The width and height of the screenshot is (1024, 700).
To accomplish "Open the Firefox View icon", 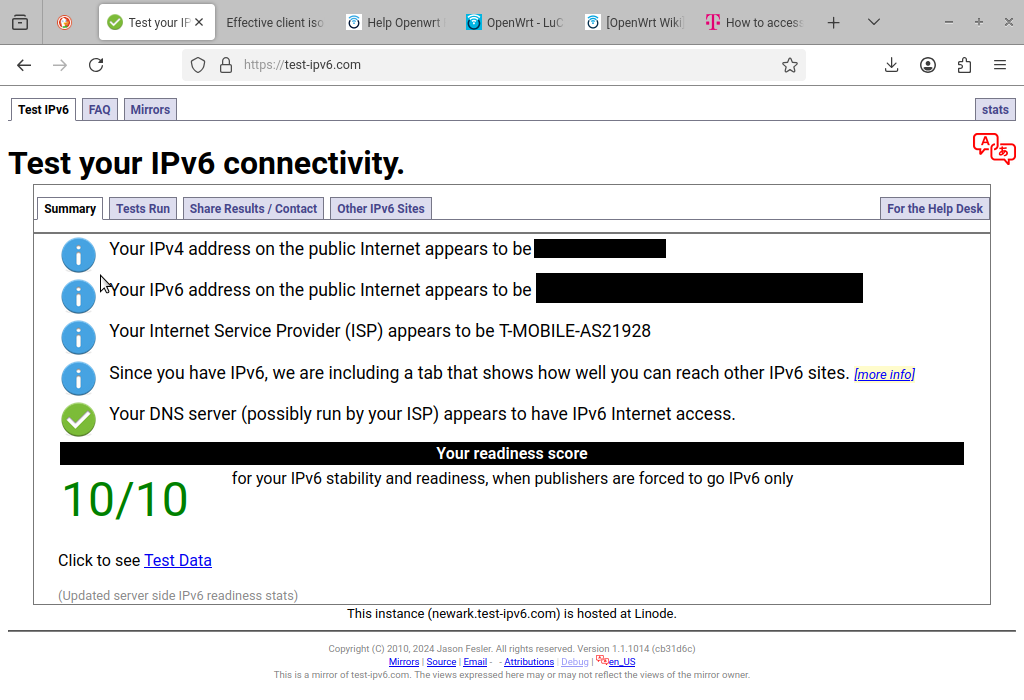I will [20, 22].
